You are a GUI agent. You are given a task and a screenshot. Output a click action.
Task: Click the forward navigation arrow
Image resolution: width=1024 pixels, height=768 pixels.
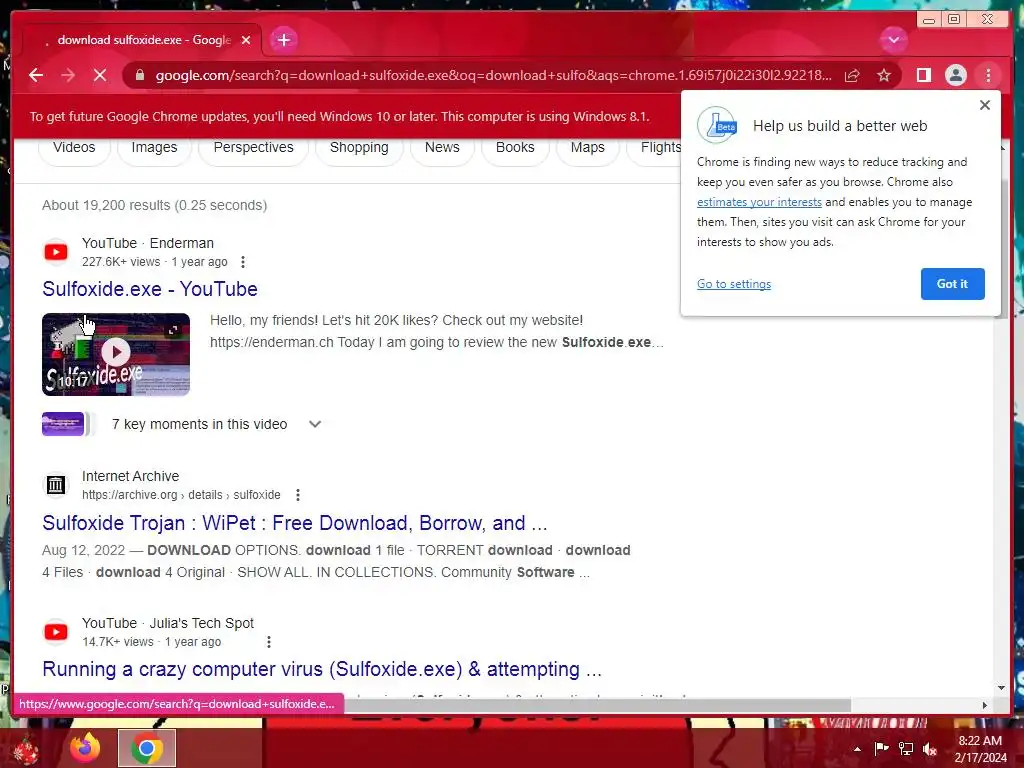click(x=68, y=75)
